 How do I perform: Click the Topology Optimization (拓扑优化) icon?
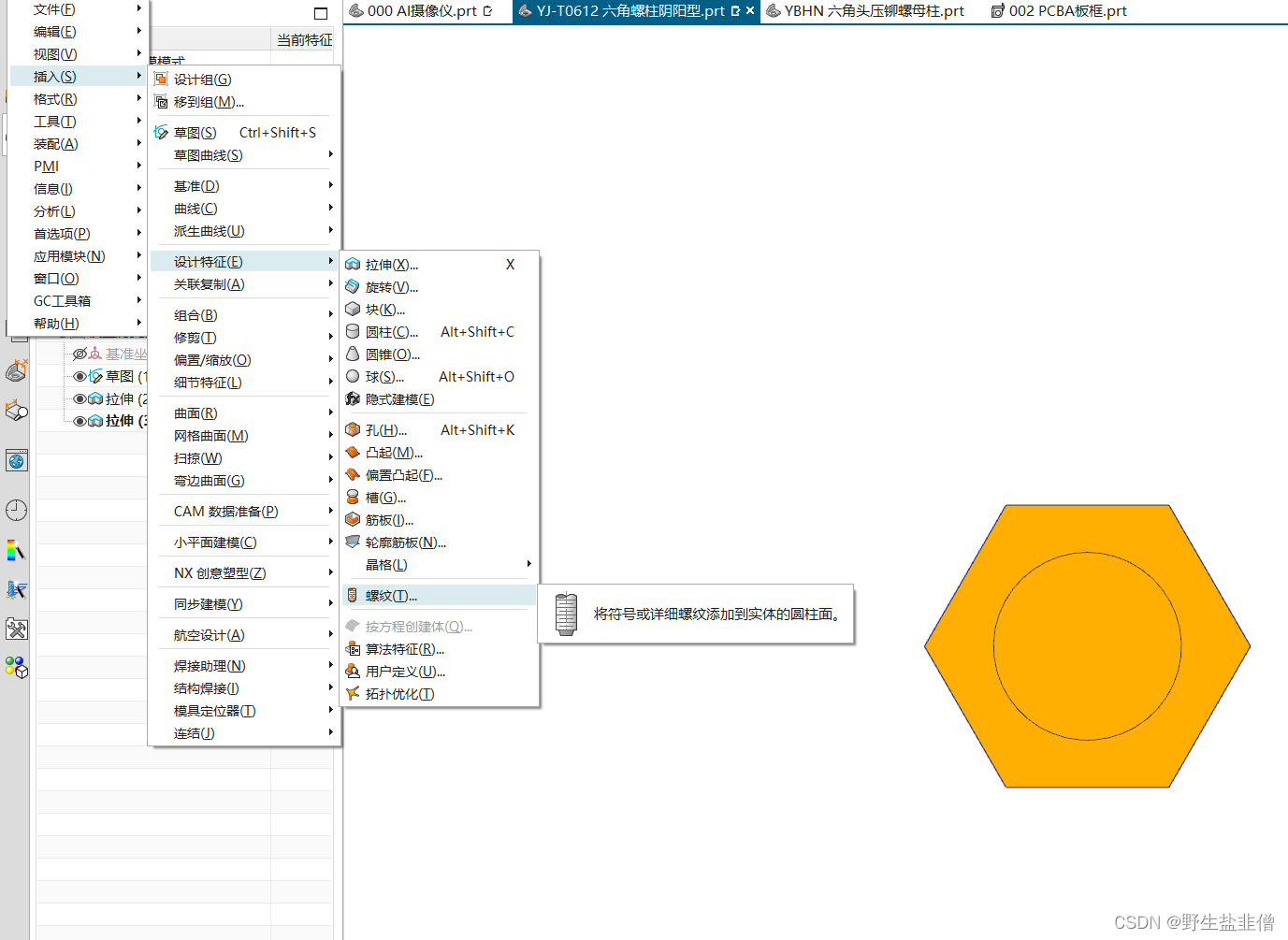(x=353, y=694)
